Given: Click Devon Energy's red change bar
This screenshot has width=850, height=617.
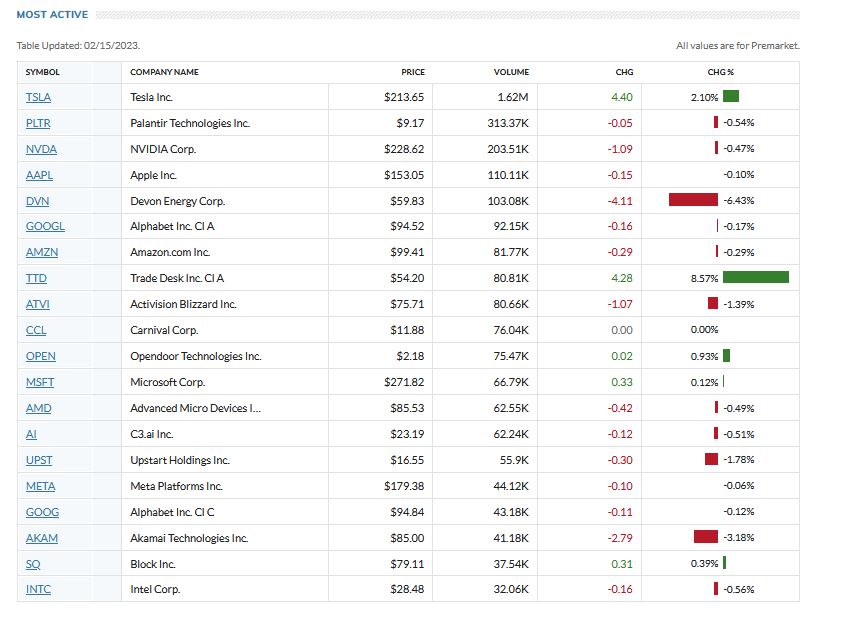Looking at the screenshot, I should point(693,200).
